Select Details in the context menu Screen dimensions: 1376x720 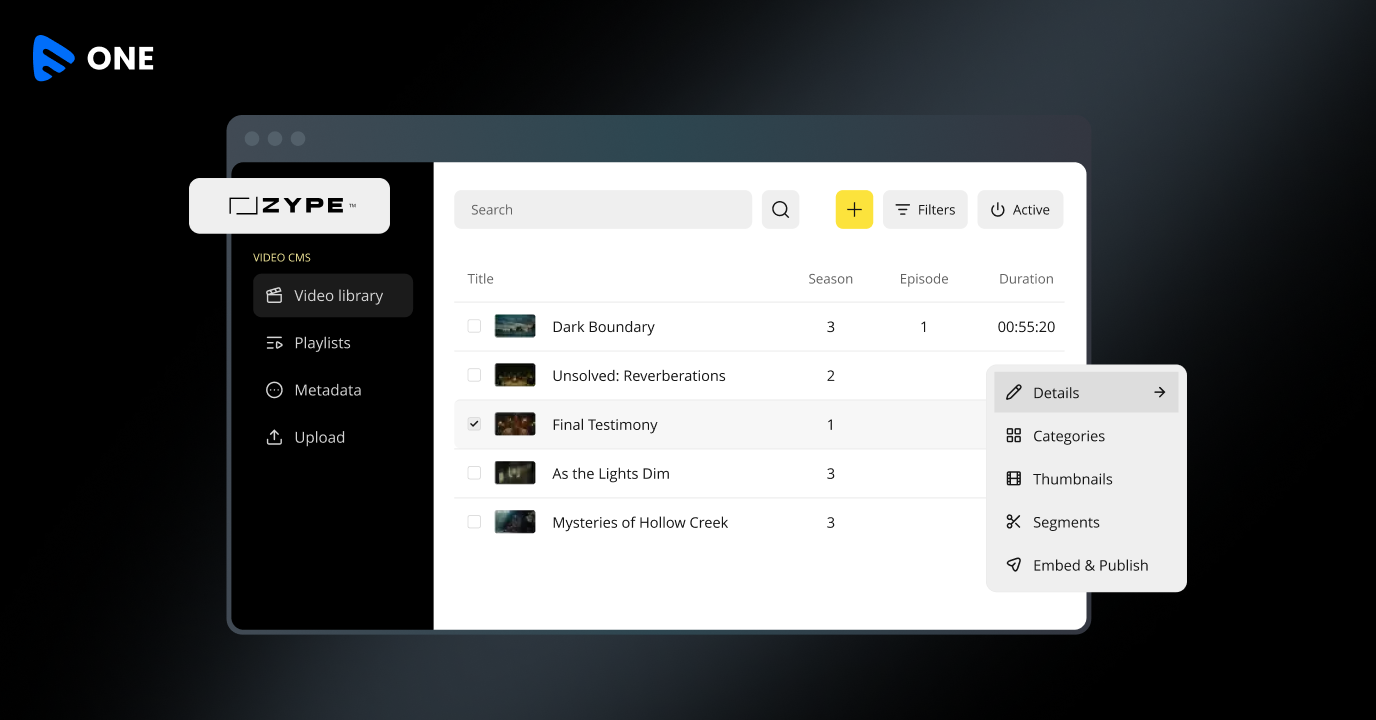(1086, 392)
